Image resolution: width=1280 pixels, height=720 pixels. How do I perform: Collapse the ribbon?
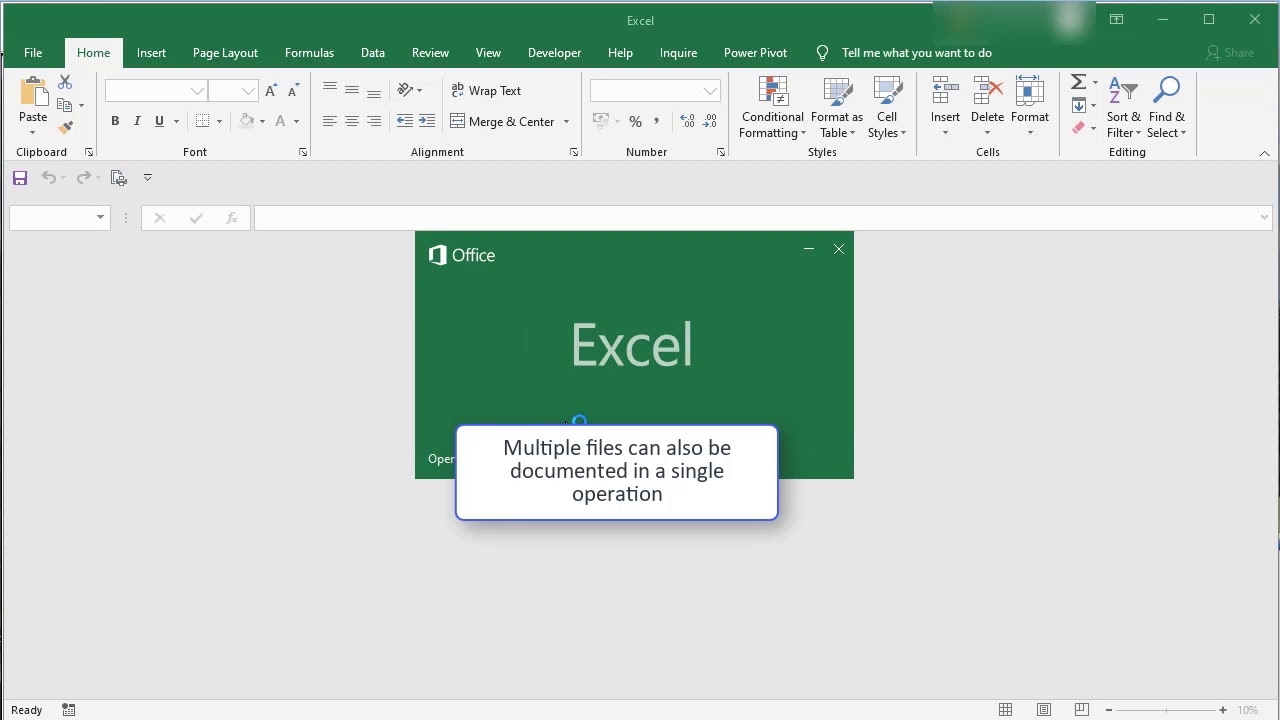(x=1264, y=153)
